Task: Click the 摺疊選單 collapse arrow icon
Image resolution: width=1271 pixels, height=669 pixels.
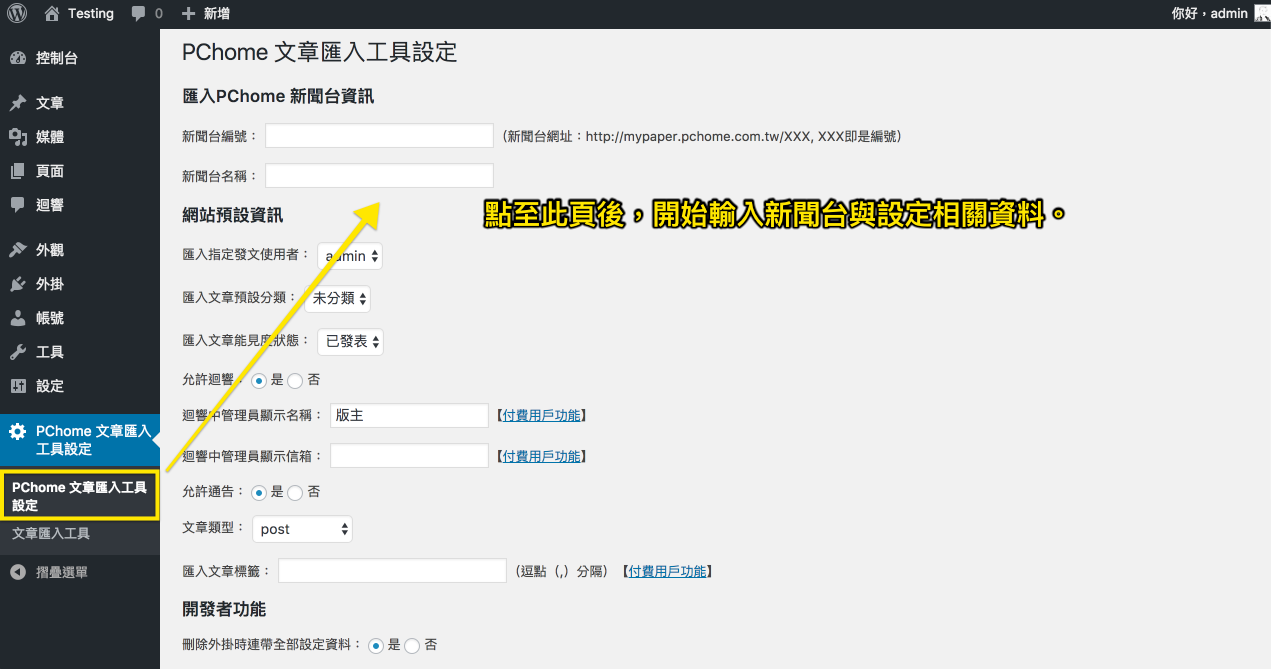Action: pyautogui.click(x=18, y=572)
